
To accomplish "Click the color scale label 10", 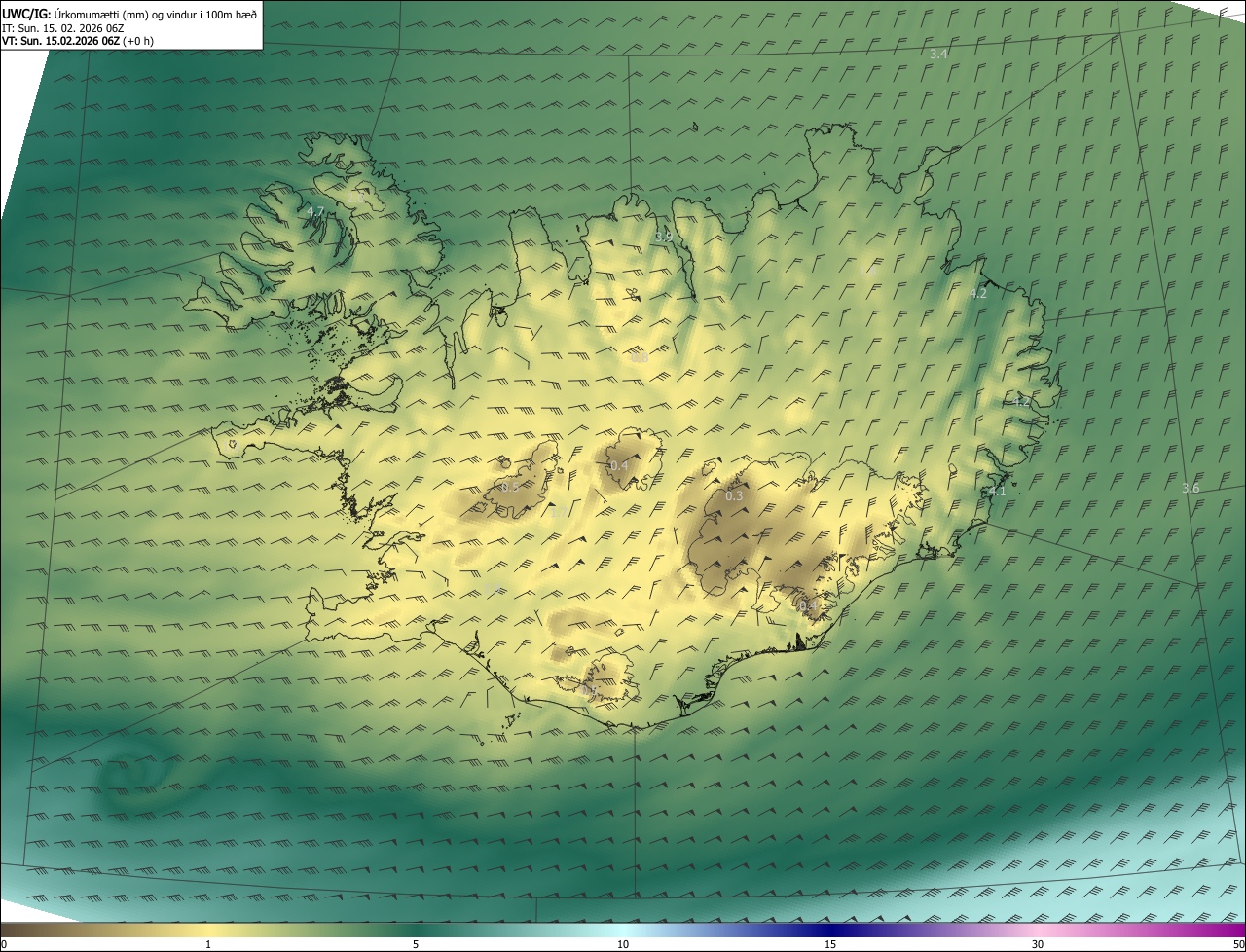I will pyautogui.click(x=623, y=945).
